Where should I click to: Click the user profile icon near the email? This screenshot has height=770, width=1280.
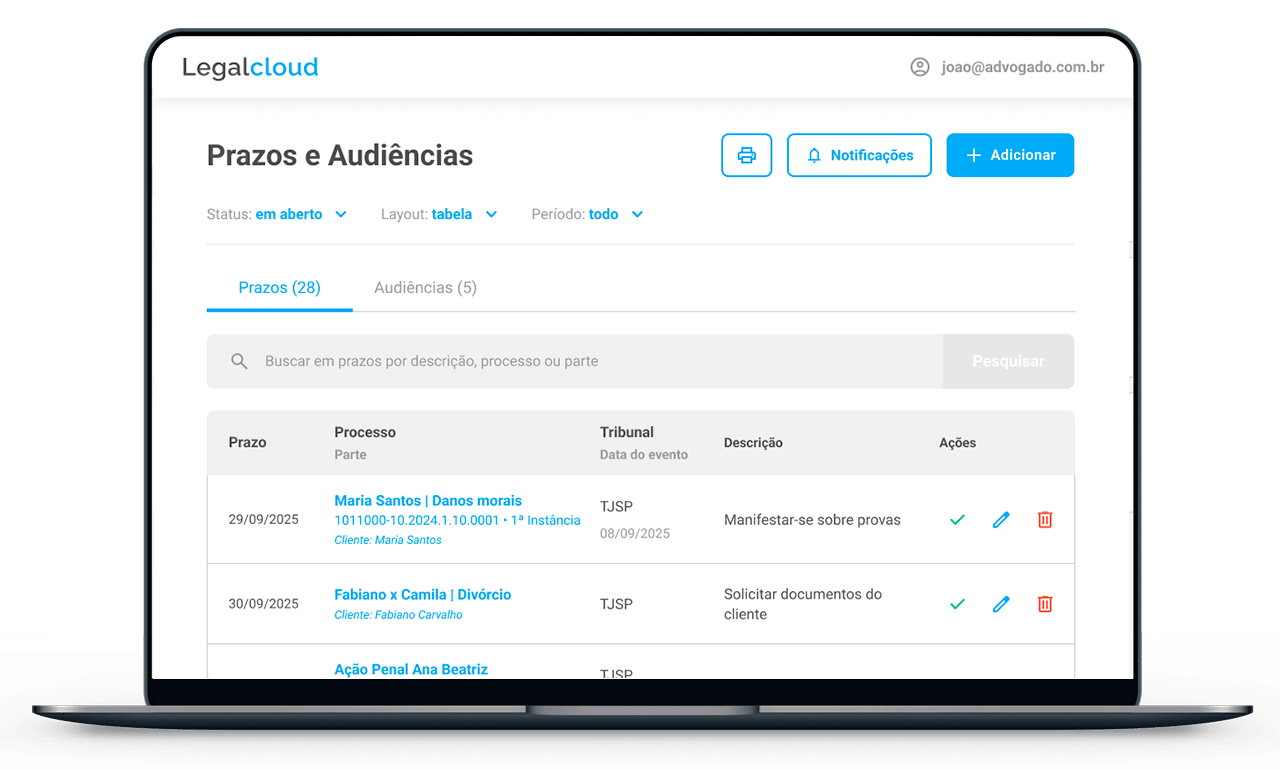[919, 68]
